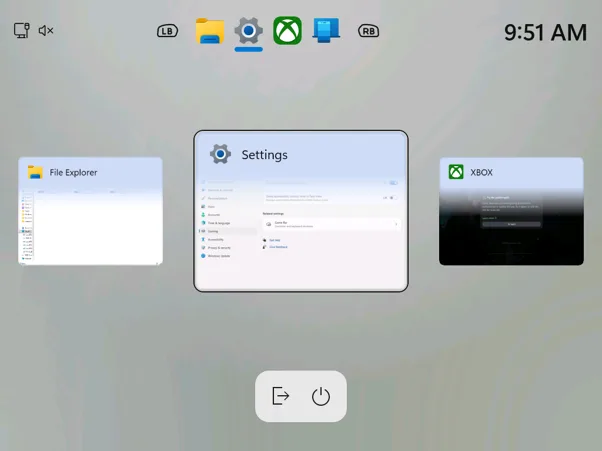Select the File Explorer window thumbnail
Image resolution: width=602 pixels, height=451 pixels.
[x=90, y=211]
